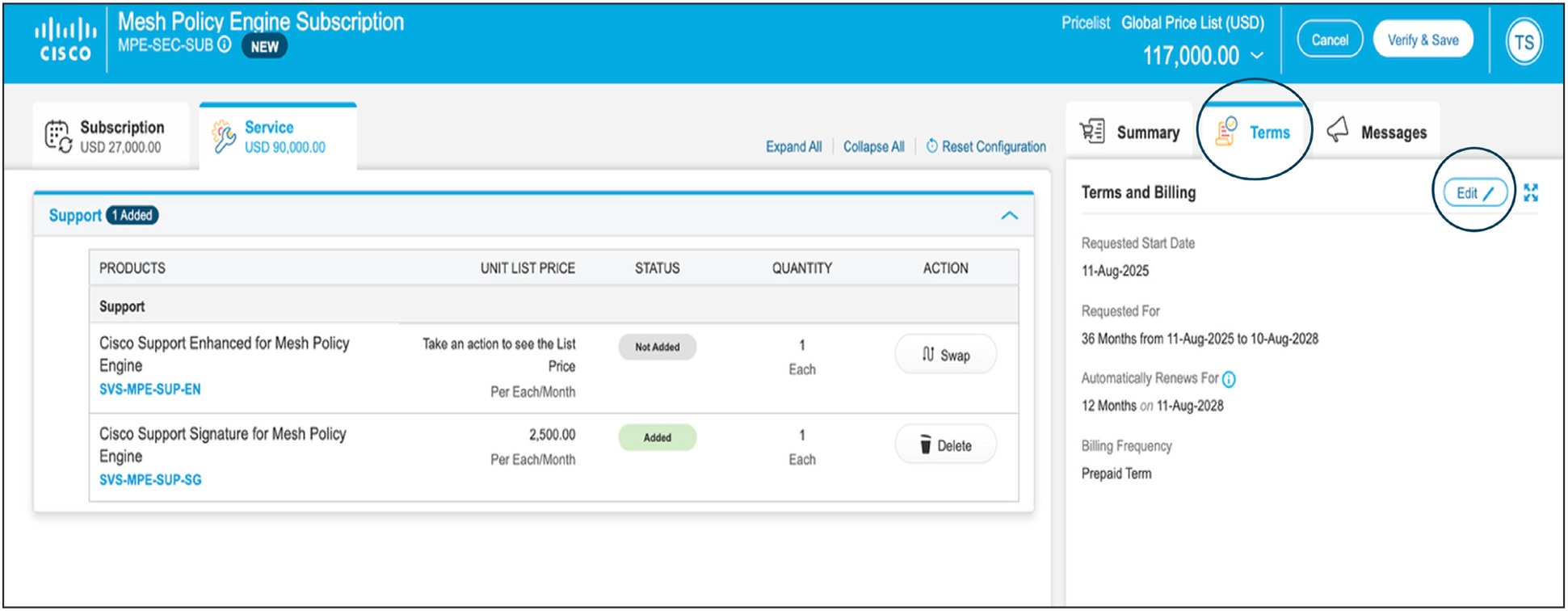Click the Cisco logo
Screen dimensions: 1568x611
point(65,40)
